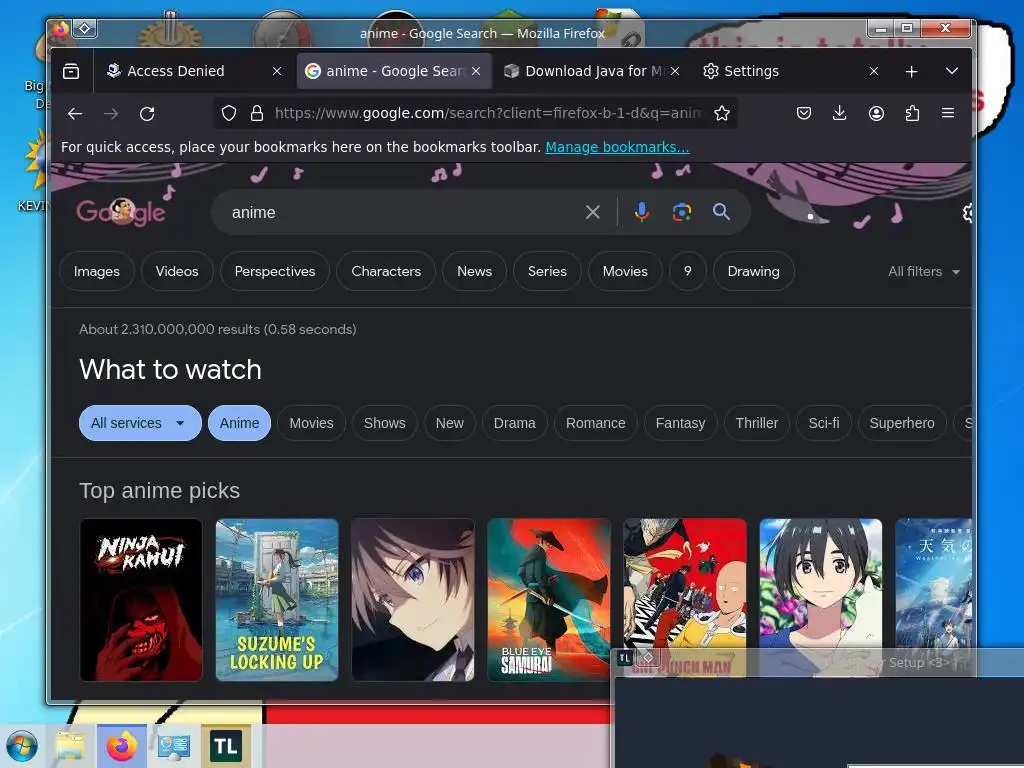Toggle the Romance category chip
Screen dimensions: 1024x768
click(x=596, y=423)
